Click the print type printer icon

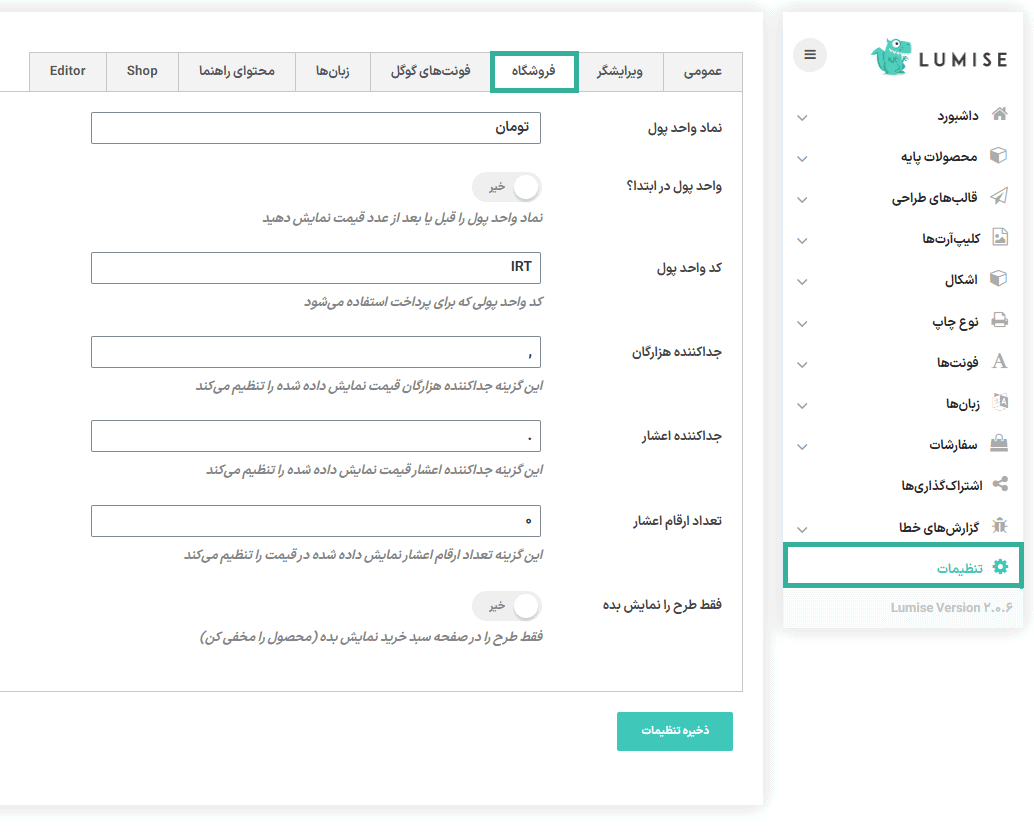point(998,321)
